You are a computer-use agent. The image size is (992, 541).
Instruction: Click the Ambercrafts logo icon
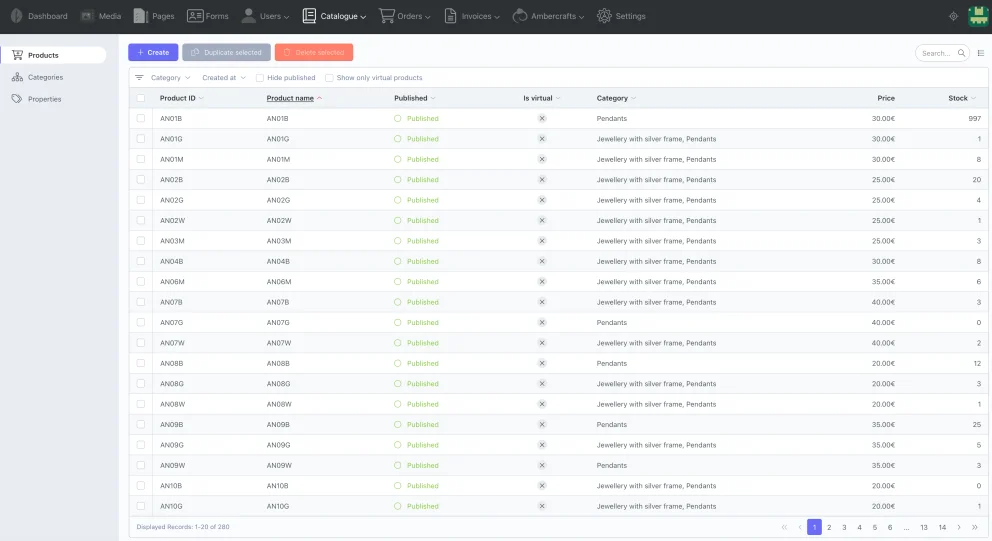tap(520, 16)
